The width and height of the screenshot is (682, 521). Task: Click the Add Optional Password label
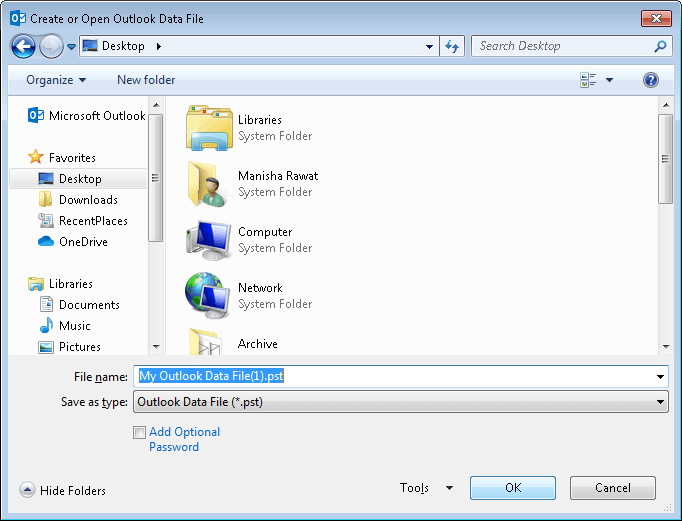(184, 439)
